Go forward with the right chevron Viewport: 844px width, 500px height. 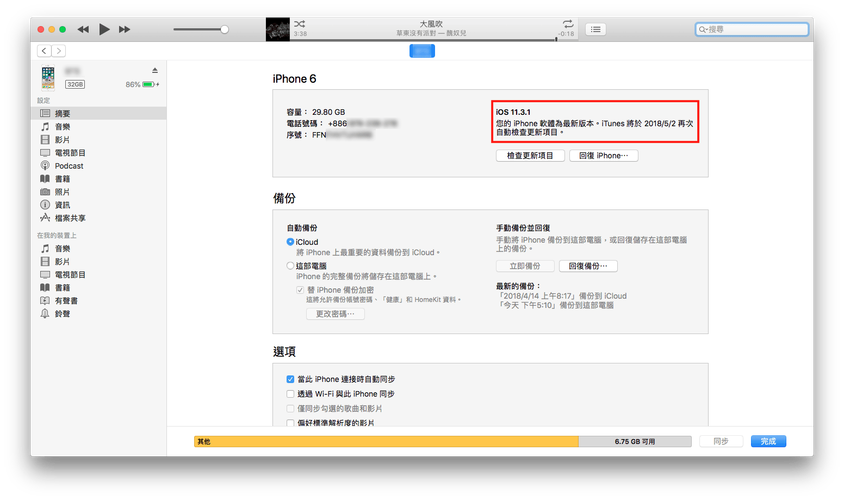click(59, 51)
